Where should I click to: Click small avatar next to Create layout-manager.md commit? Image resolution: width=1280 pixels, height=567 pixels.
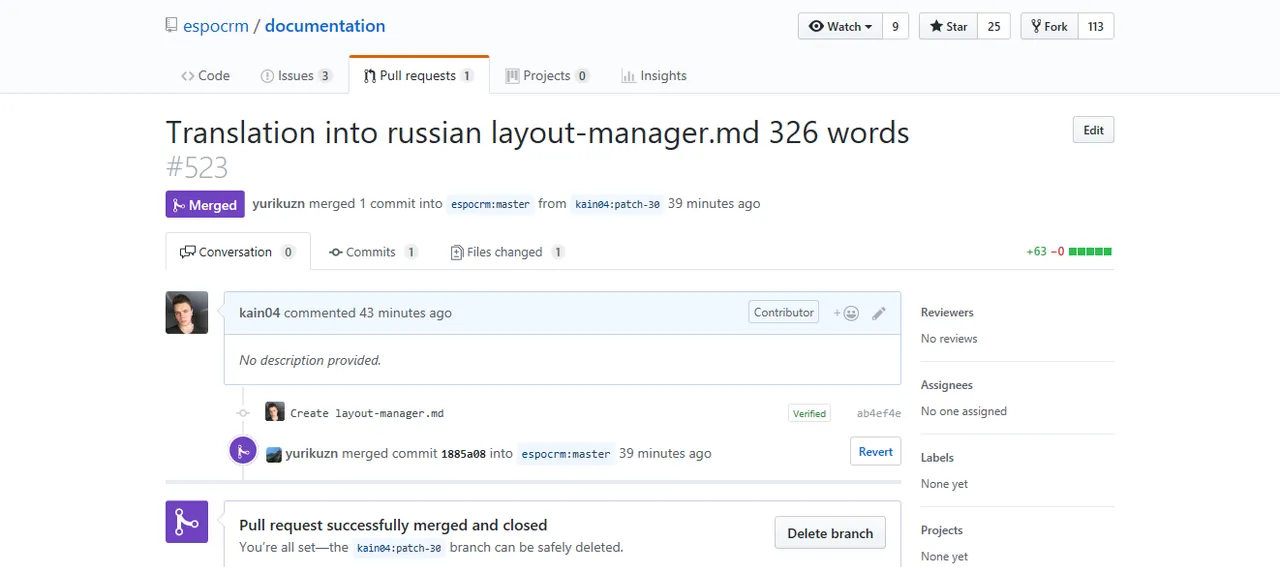tap(275, 412)
